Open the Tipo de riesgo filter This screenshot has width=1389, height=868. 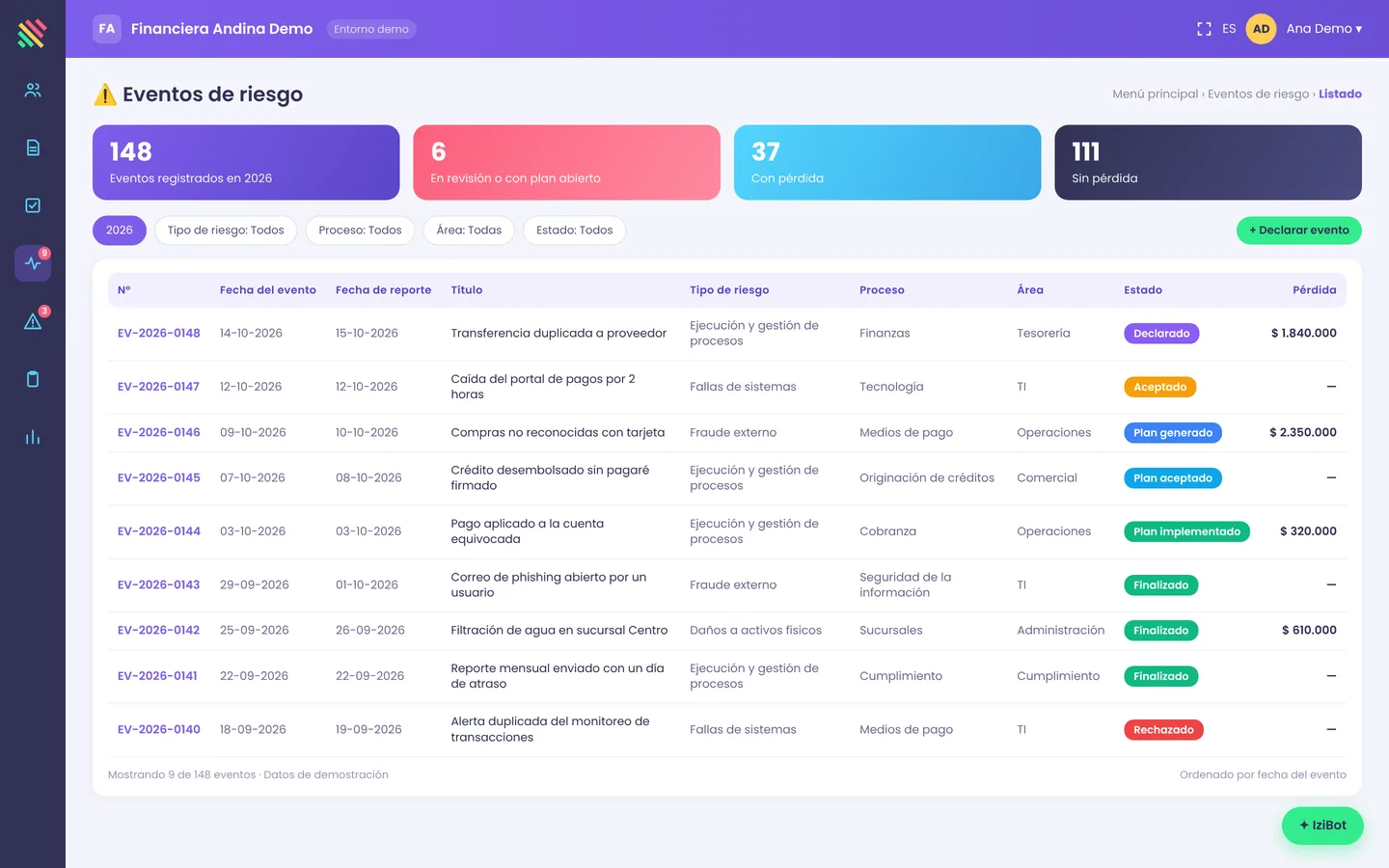pyautogui.click(x=226, y=231)
